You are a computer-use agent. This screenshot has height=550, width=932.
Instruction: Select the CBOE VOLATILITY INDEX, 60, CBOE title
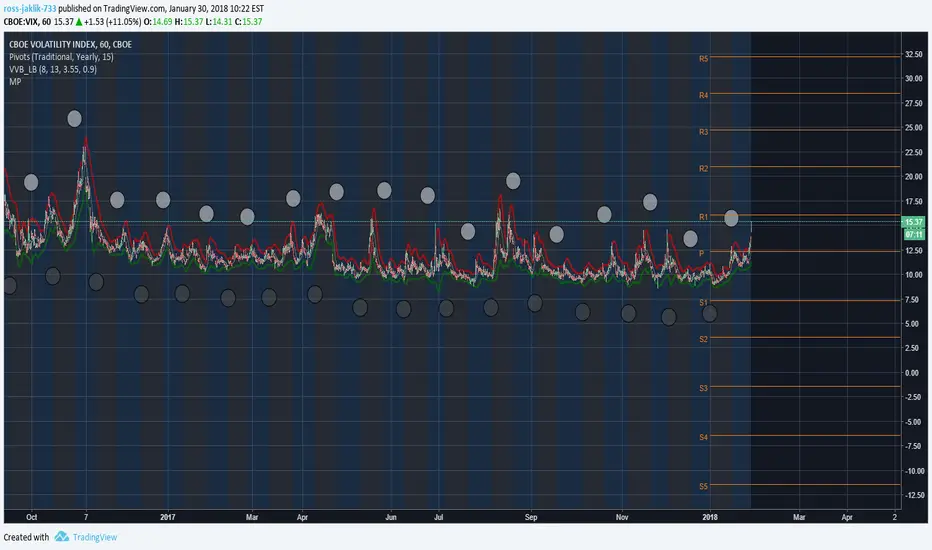point(70,44)
